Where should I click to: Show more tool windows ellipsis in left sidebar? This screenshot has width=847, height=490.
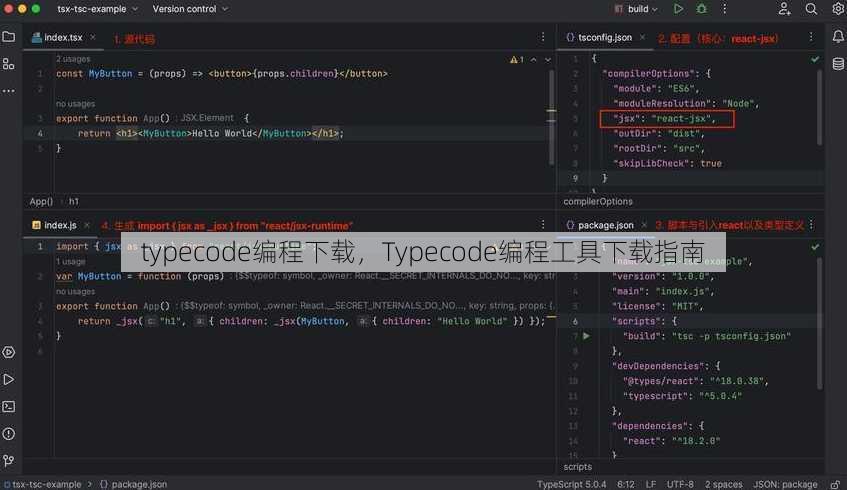click(x=9, y=91)
